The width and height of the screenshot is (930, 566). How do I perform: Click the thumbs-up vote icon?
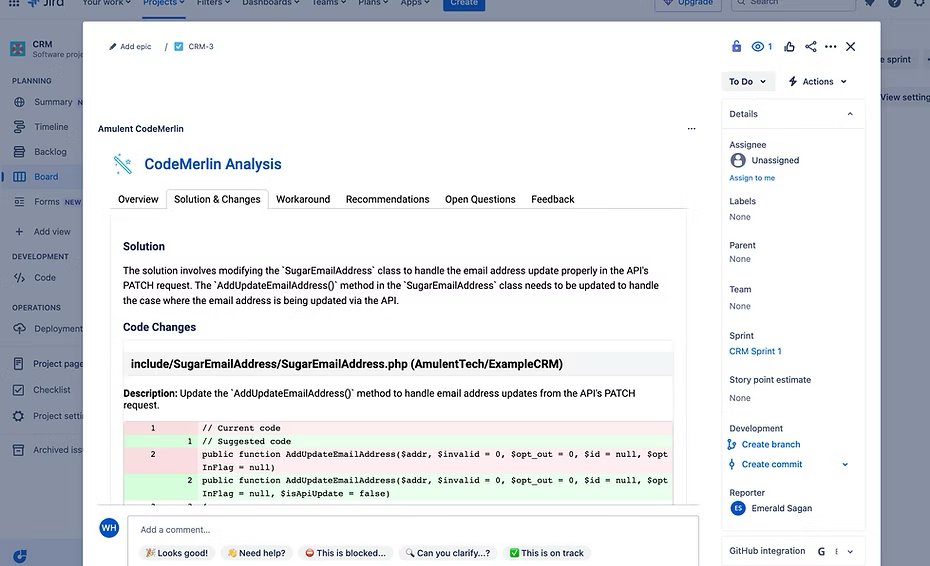tap(789, 46)
